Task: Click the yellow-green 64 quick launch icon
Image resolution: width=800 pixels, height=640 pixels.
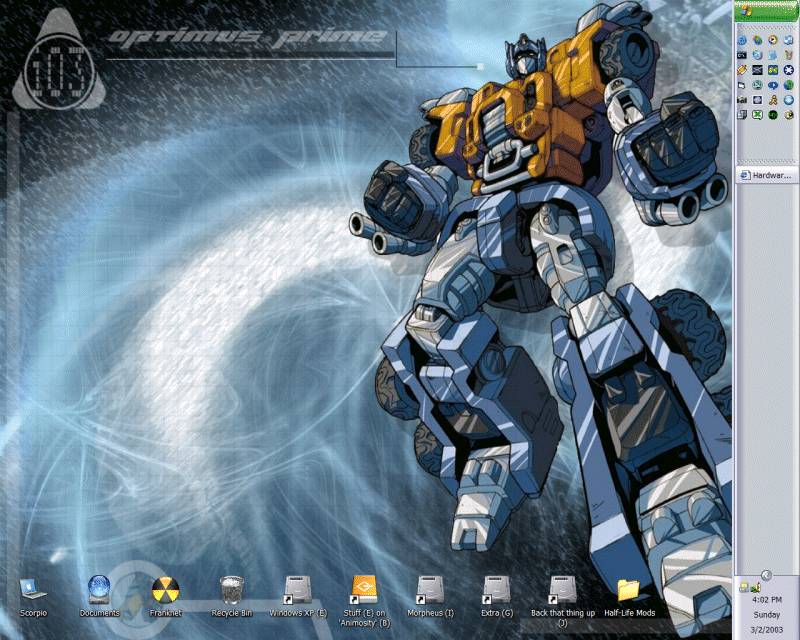Action: point(773,70)
